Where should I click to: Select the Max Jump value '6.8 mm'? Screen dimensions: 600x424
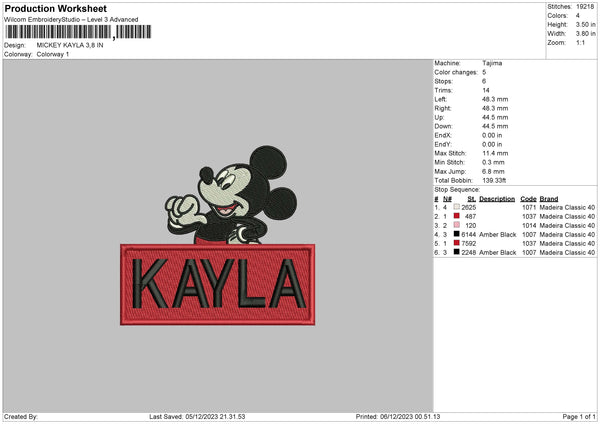493,171
